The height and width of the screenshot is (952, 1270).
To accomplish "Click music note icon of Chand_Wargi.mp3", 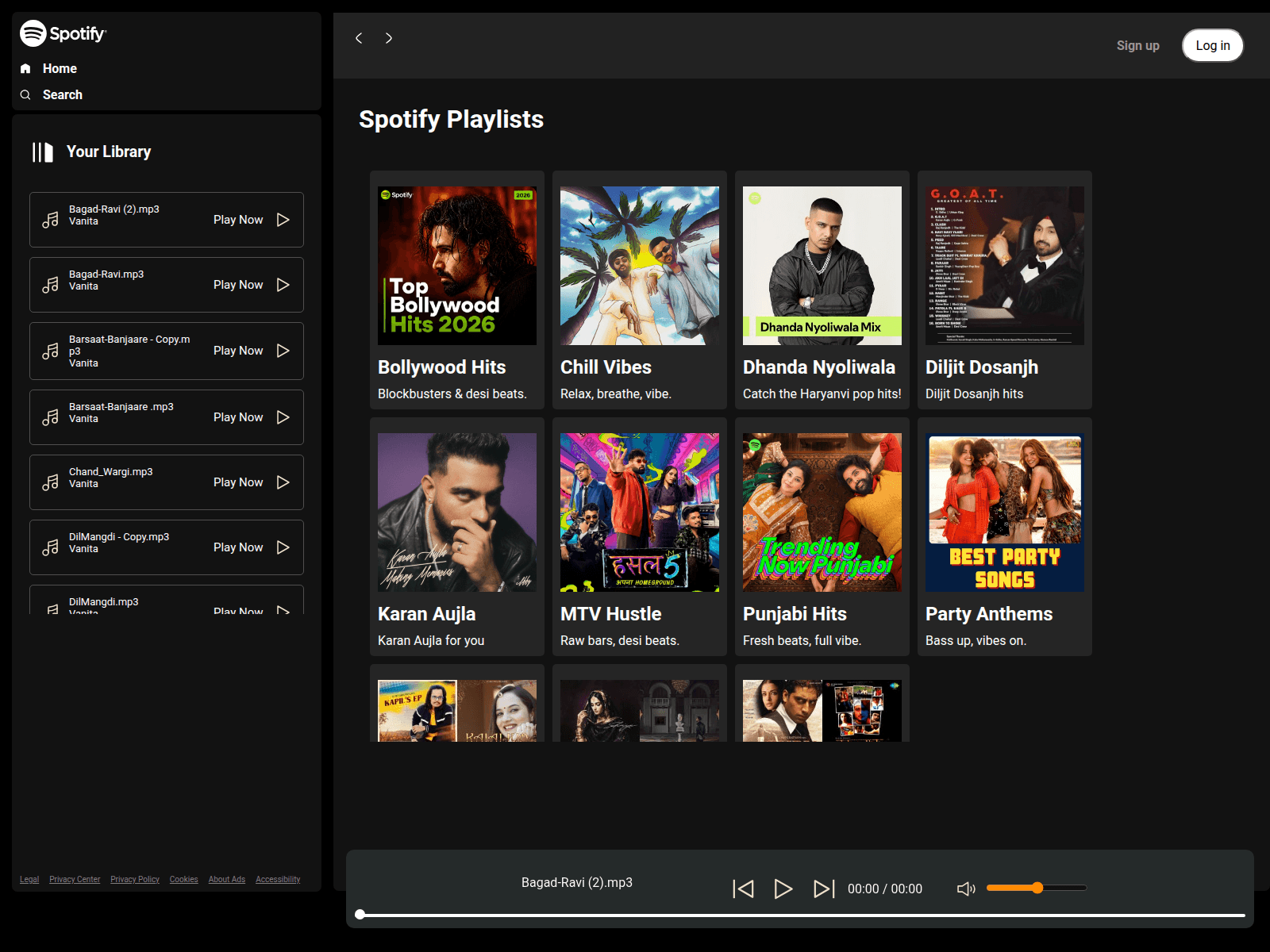I will pos(51,482).
